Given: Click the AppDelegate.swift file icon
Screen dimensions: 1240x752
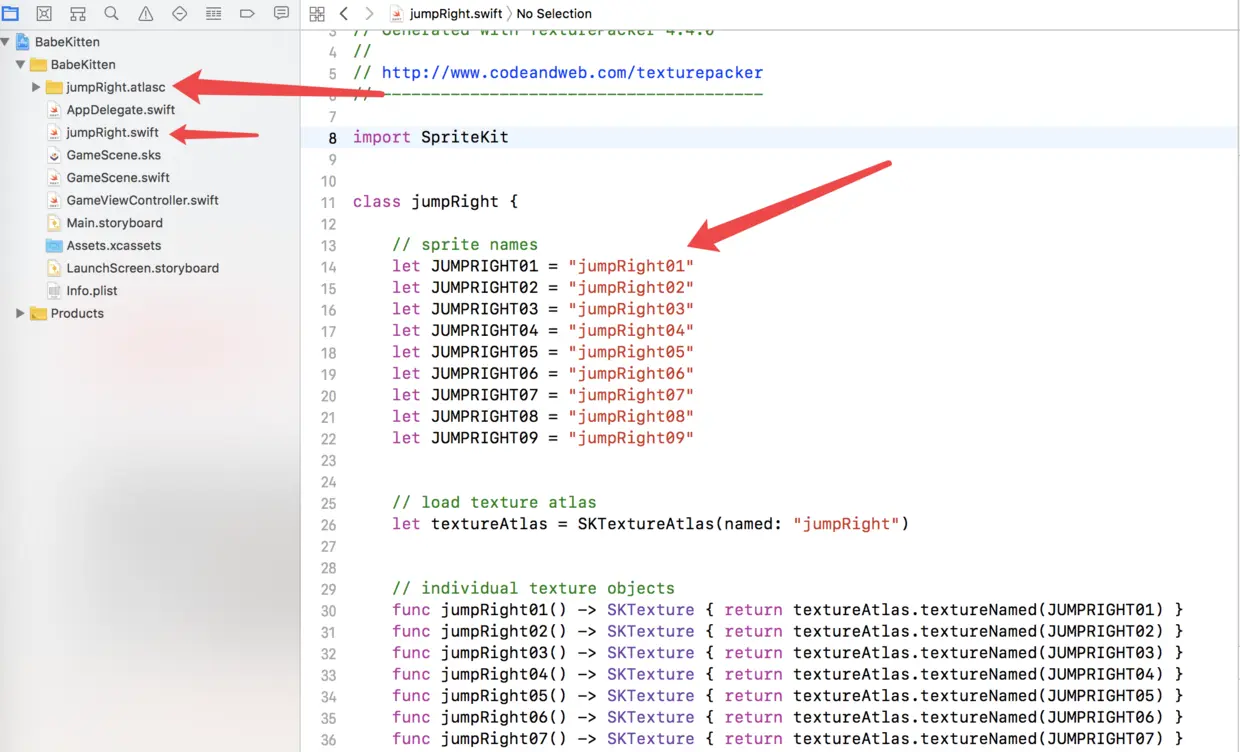Looking at the screenshot, I should pyautogui.click(x=55, y=110).
